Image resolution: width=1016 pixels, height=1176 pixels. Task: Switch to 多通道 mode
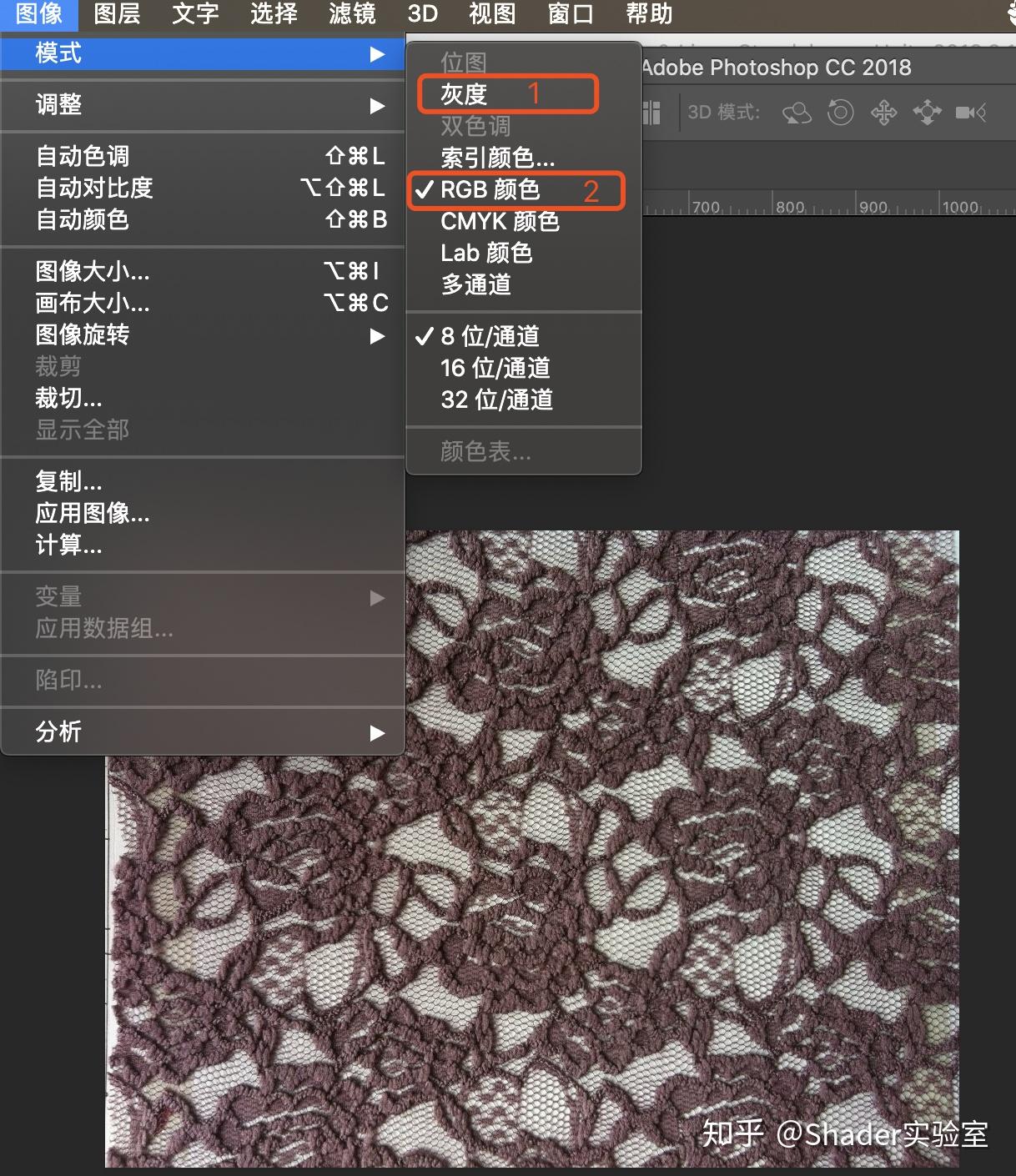pyautogui.click(x=524, y=284)
